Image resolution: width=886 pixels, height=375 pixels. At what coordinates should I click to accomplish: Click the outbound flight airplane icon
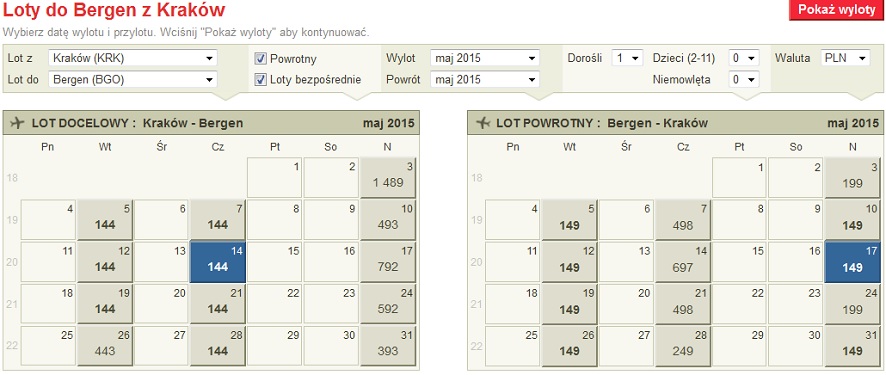pos(17,123)
